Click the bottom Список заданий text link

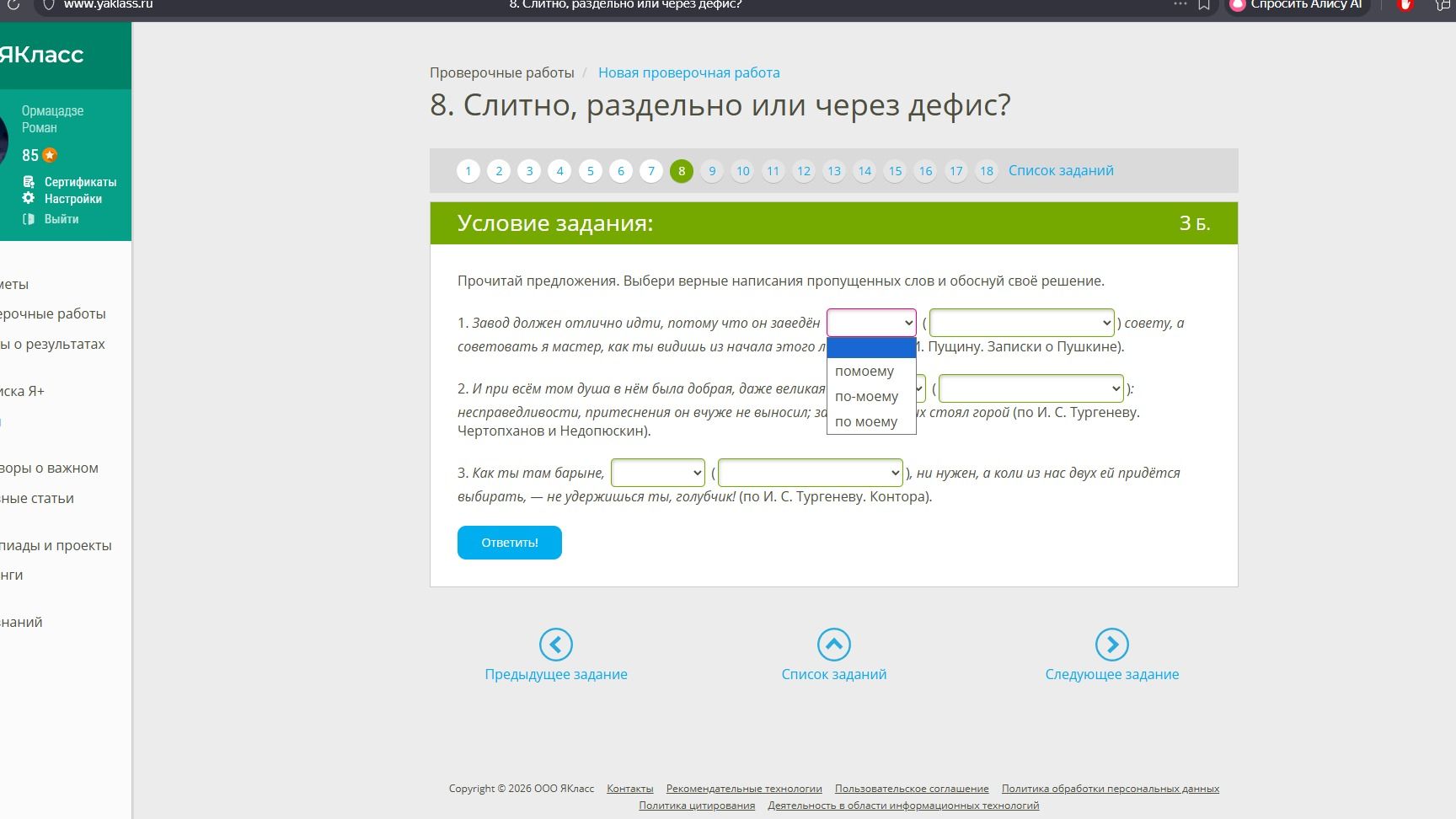click(834, 674)
